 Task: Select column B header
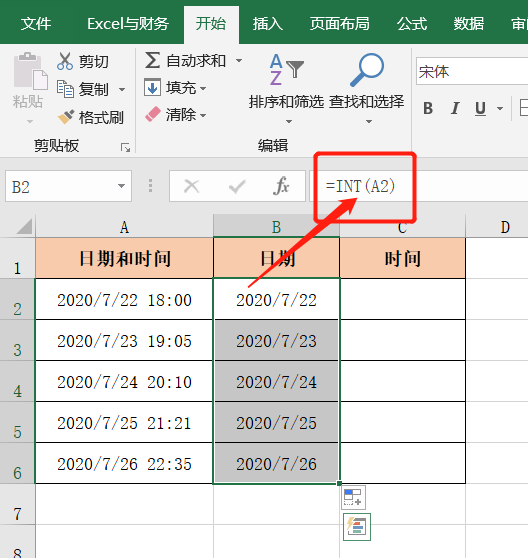coord(276,227)
